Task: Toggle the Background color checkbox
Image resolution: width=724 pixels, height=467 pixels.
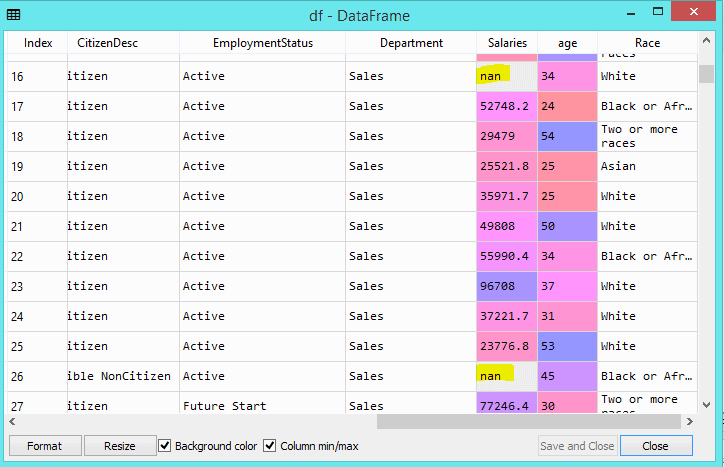Action: [x=166, y=446]
